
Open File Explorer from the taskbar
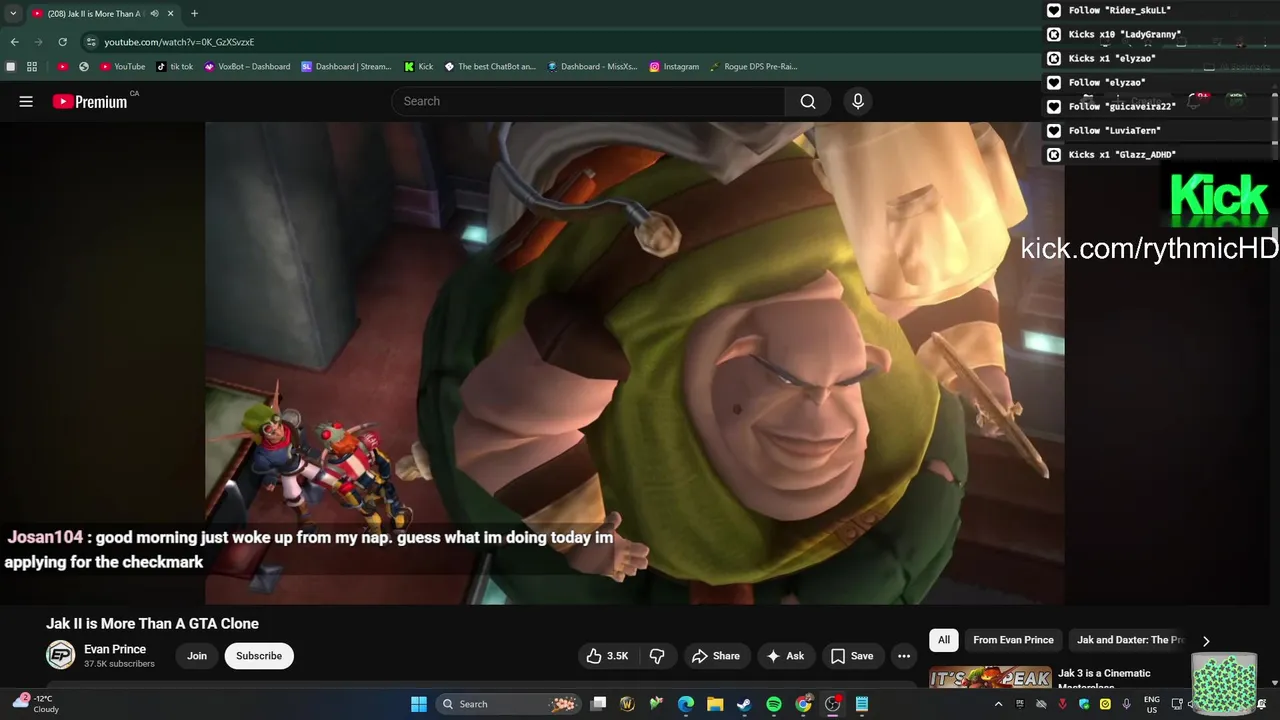[715, 704]
